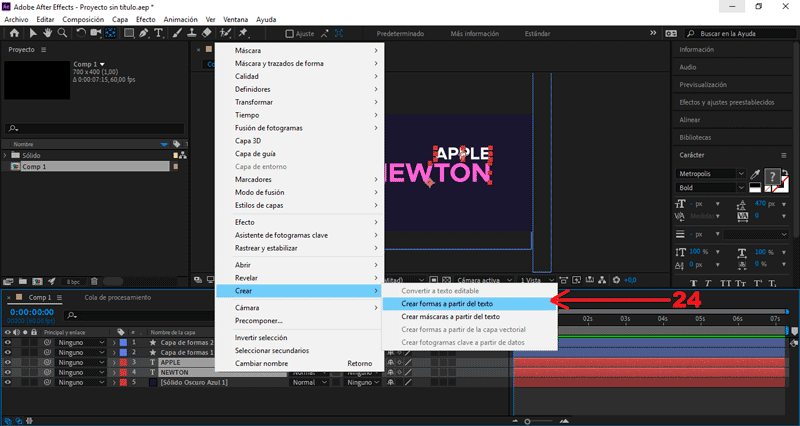Open the Estilos de capas submenu
800x426 pixels.
pos(300,205)
